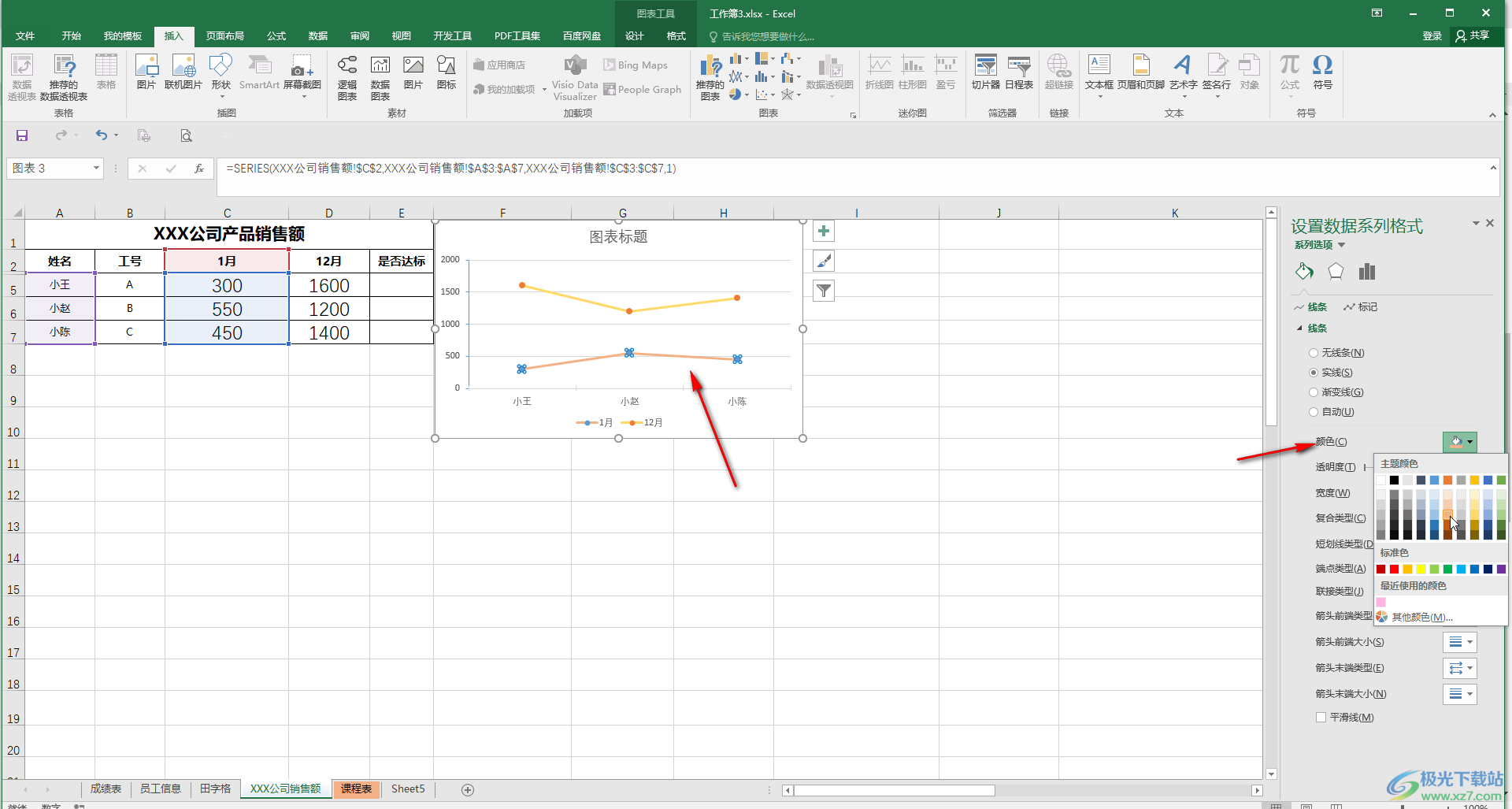Select the Fill & Line paint bucket tab
This screenshot has height=809, width=1512.
(1304, 272)
